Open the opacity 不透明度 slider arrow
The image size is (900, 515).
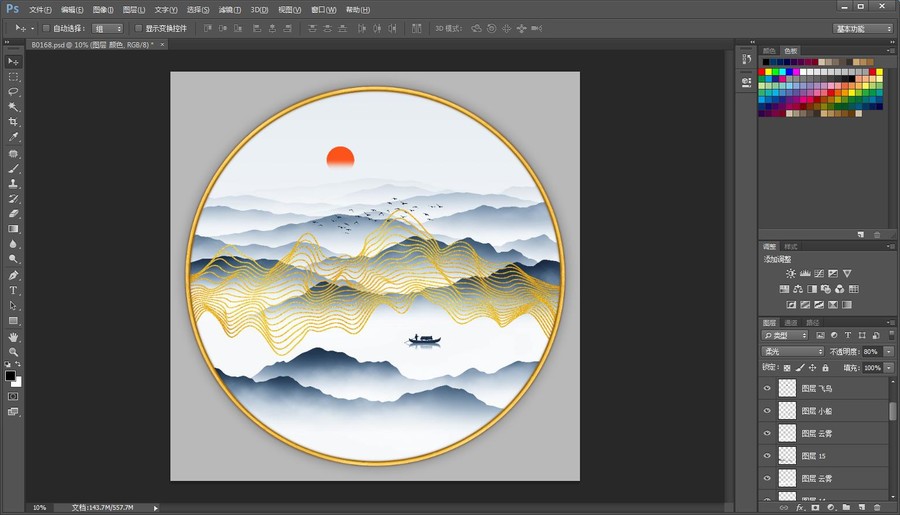click(889, 351)
